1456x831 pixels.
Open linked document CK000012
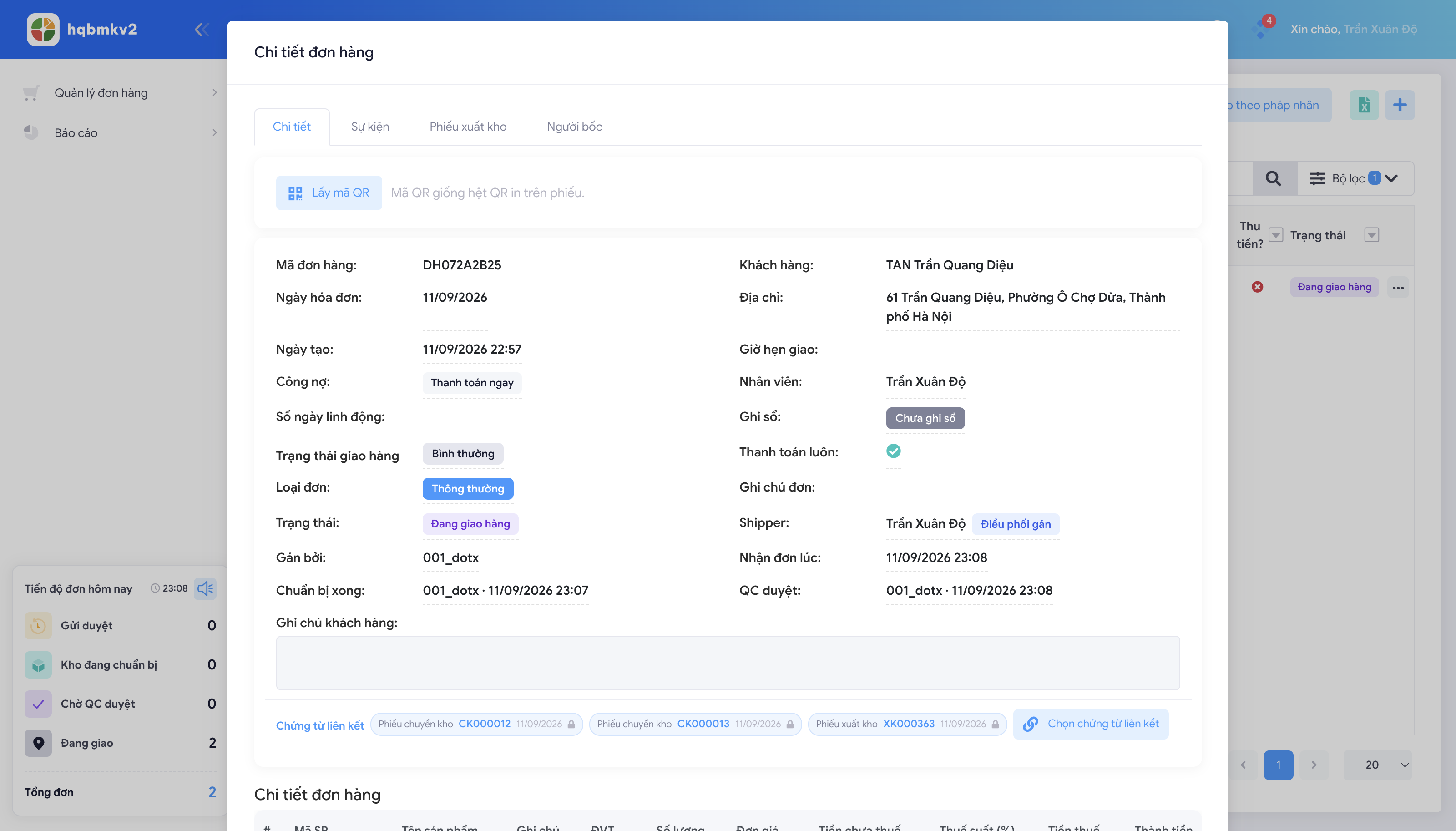[485, 724]
